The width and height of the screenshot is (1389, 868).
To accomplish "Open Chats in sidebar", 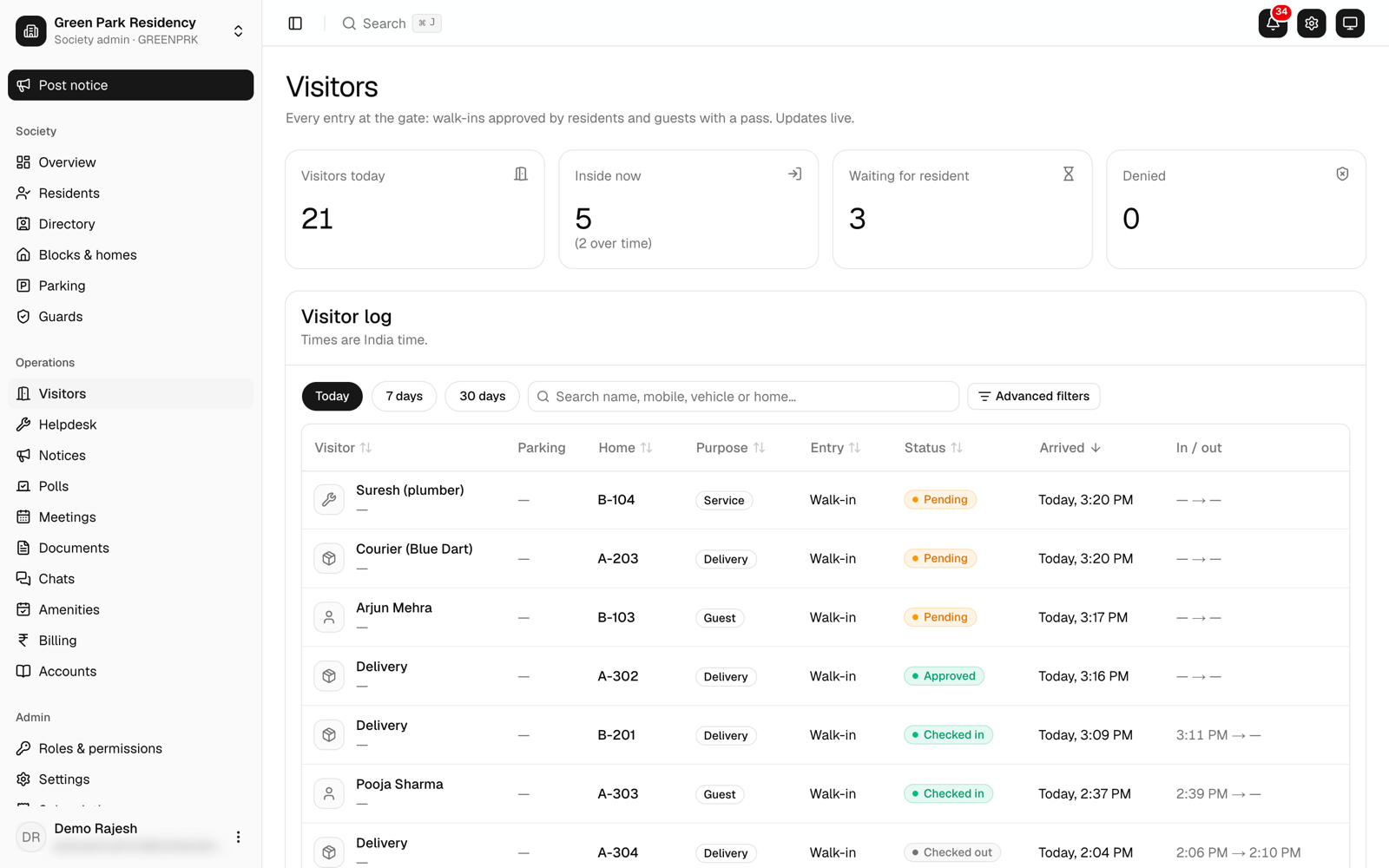I will (x=130, y=579).
